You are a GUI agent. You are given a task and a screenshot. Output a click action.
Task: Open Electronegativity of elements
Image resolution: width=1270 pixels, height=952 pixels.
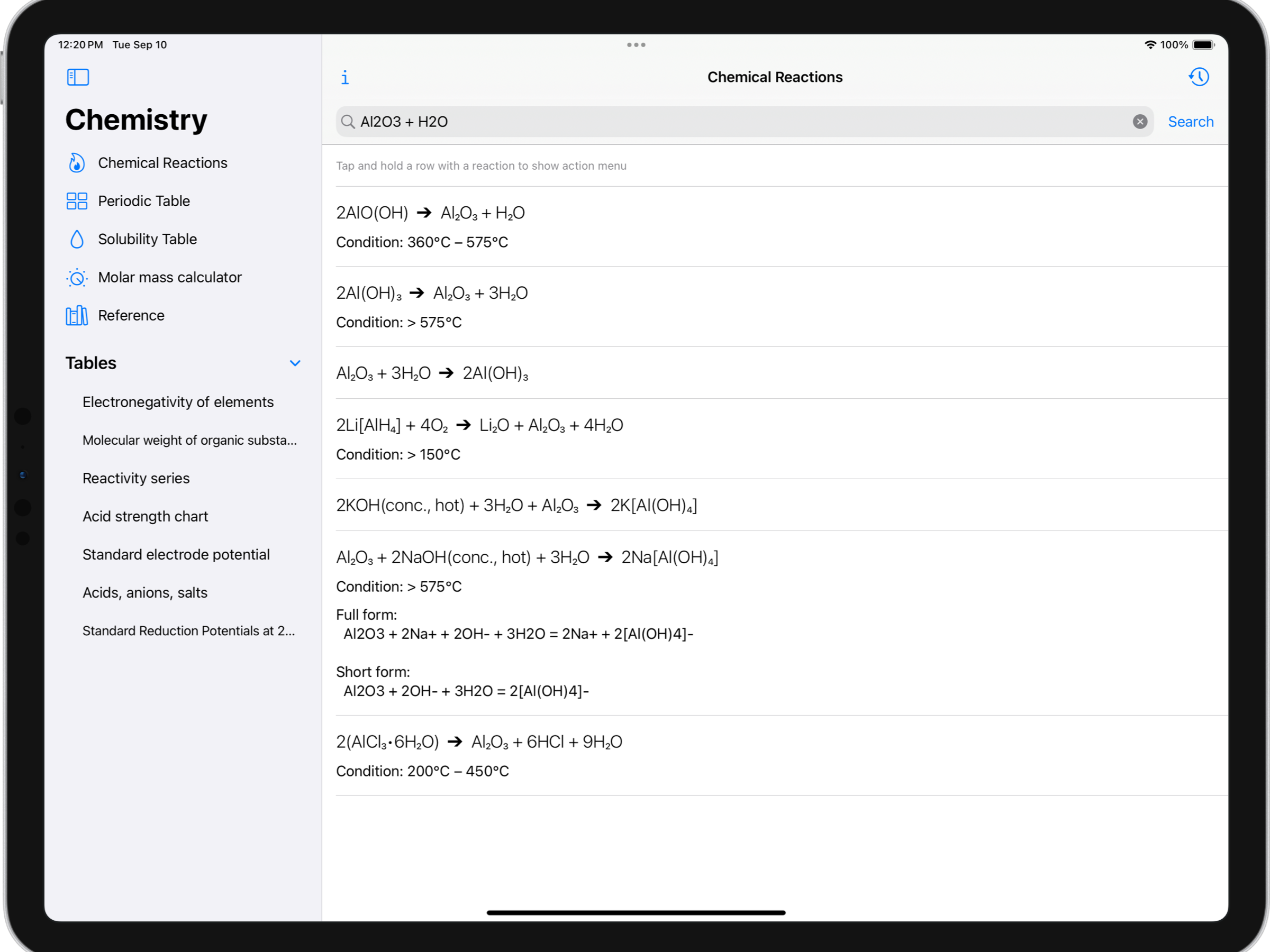tap(178, 401)
